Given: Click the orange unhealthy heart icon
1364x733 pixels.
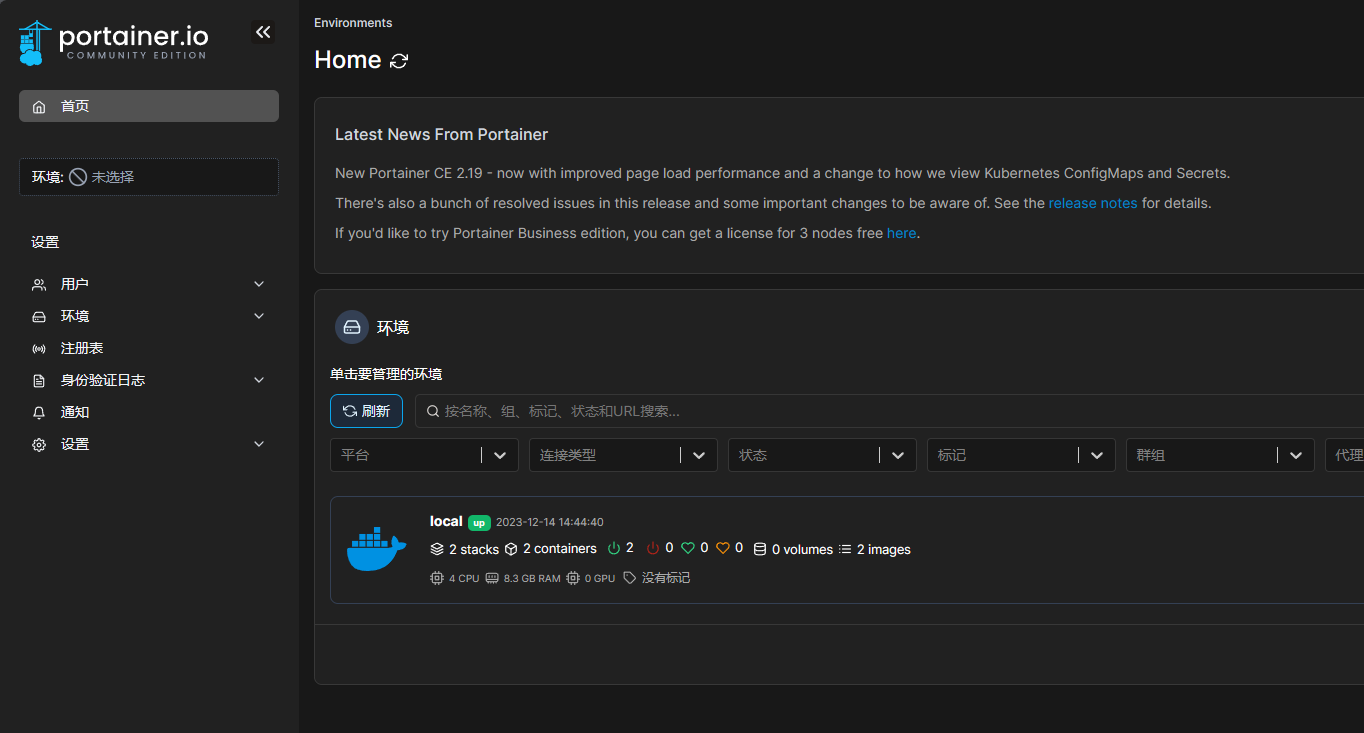Looking at the screenshot, I should (x=723, y=548).
